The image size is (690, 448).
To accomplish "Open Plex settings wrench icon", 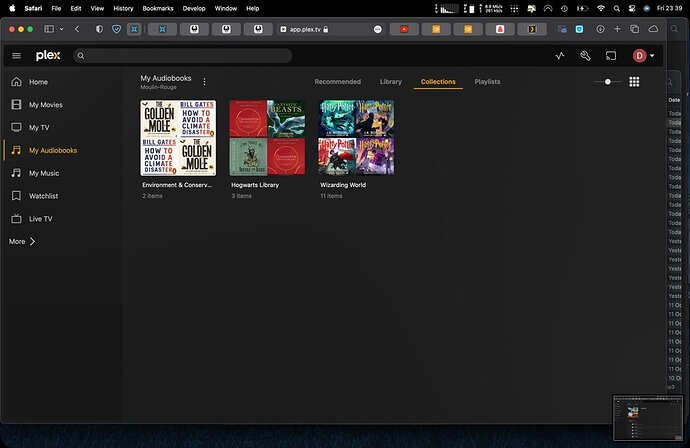I will [x=585, y=55].
